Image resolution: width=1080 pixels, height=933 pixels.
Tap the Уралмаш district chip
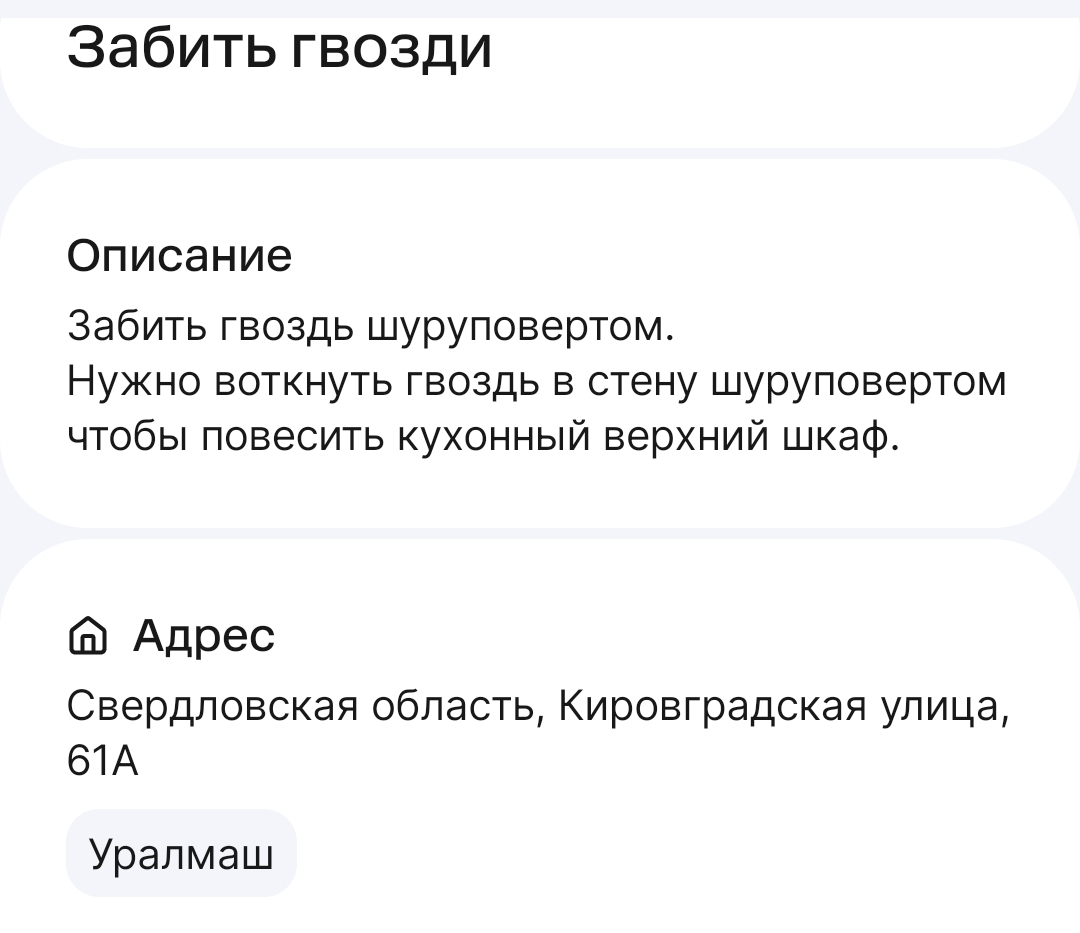click(181, 854)
